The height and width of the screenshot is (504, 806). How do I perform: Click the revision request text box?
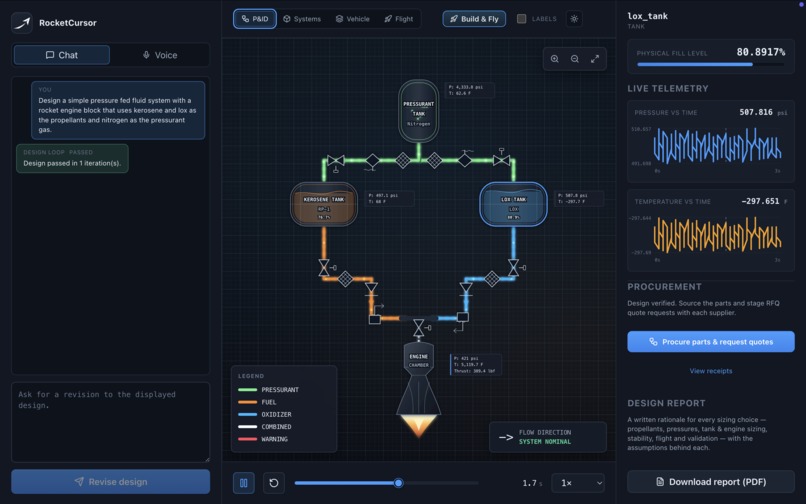coord(111,422)
